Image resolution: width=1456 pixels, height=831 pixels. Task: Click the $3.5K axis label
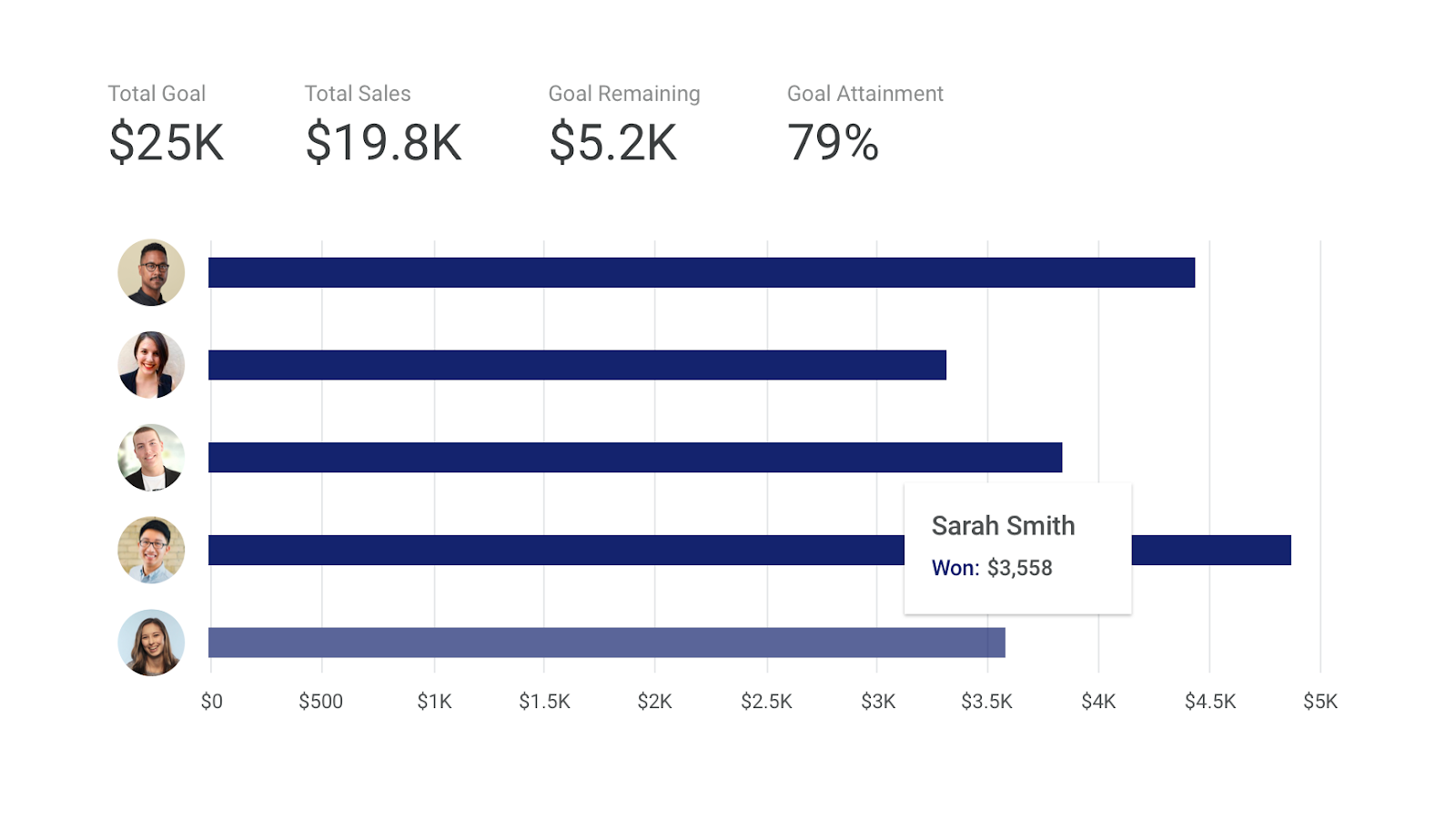(986, 701)
